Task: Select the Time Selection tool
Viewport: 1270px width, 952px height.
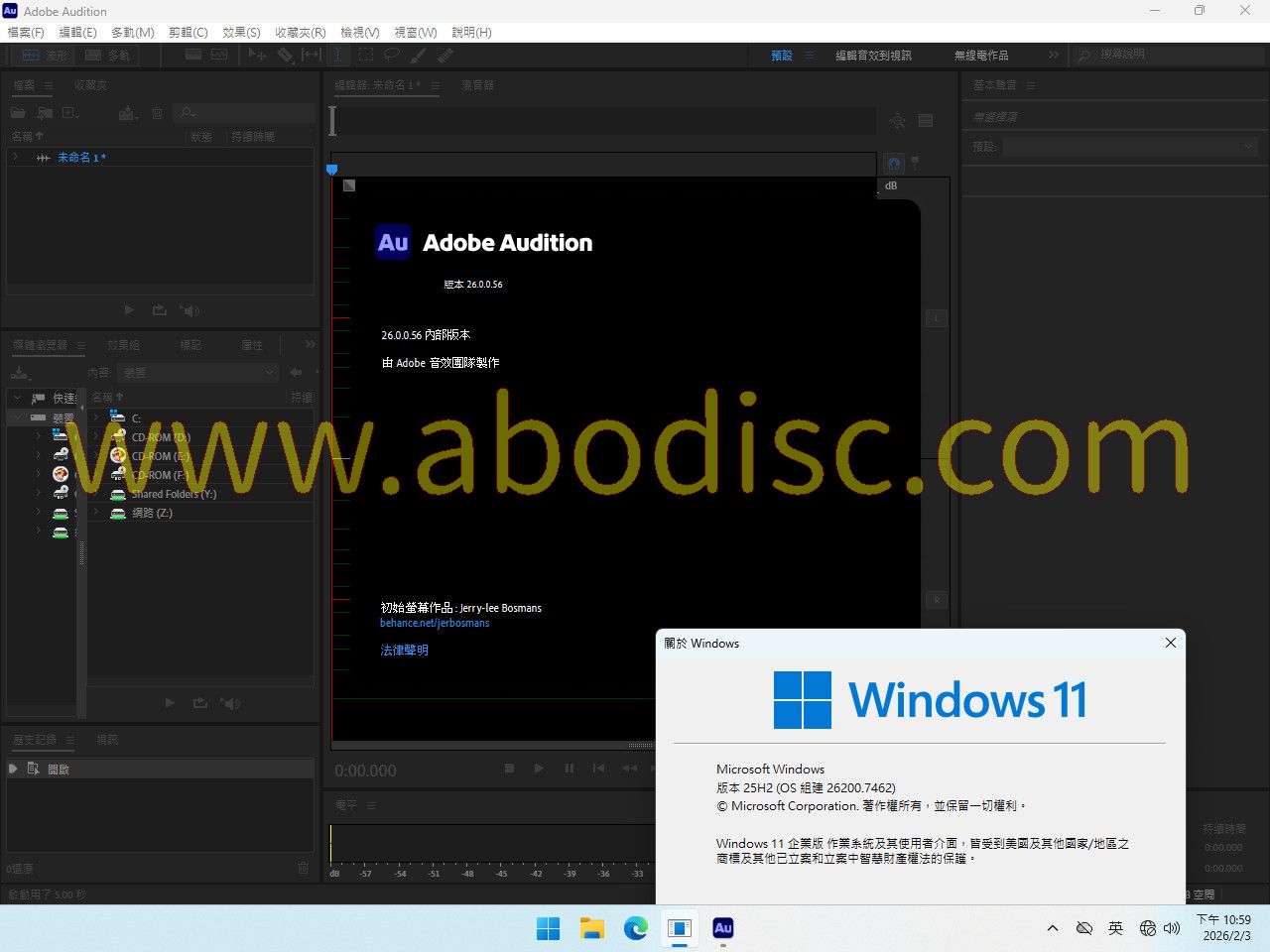Action: (337, 56)
